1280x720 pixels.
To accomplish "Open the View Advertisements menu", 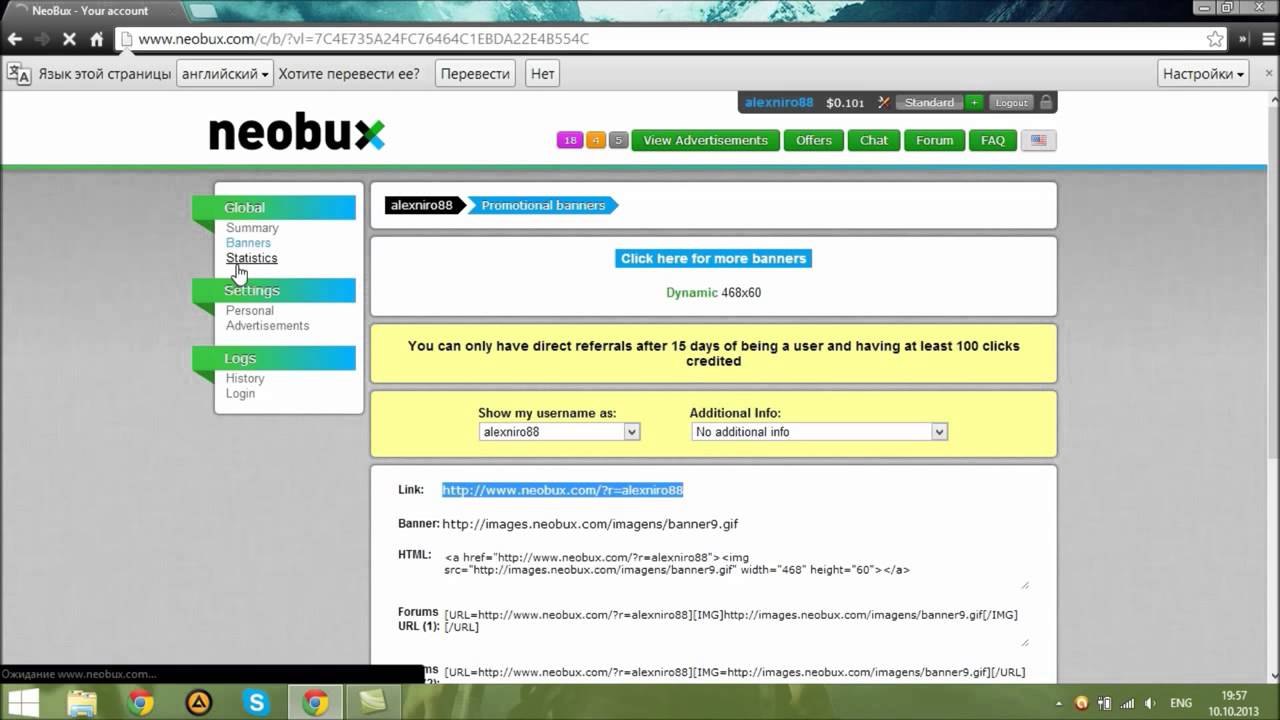I will click(x=705, y=140).
